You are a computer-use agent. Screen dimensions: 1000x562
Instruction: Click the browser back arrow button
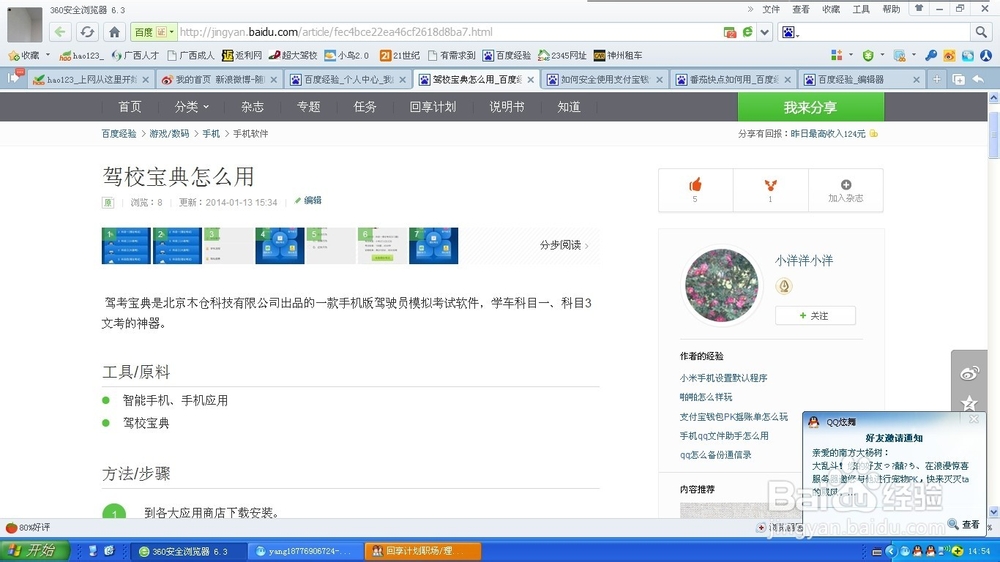click(60, 32)
